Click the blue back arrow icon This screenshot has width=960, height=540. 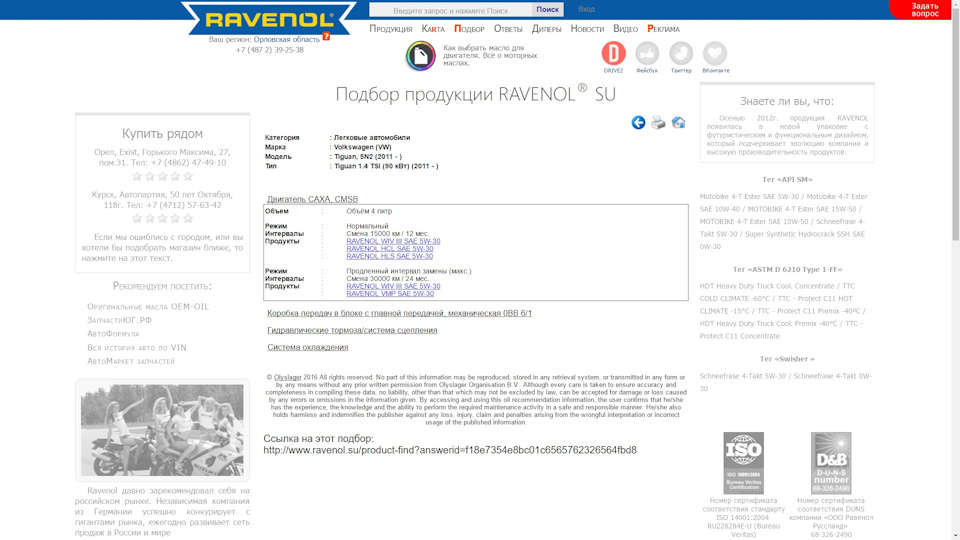pyautogui.click(x=638, y=123)
